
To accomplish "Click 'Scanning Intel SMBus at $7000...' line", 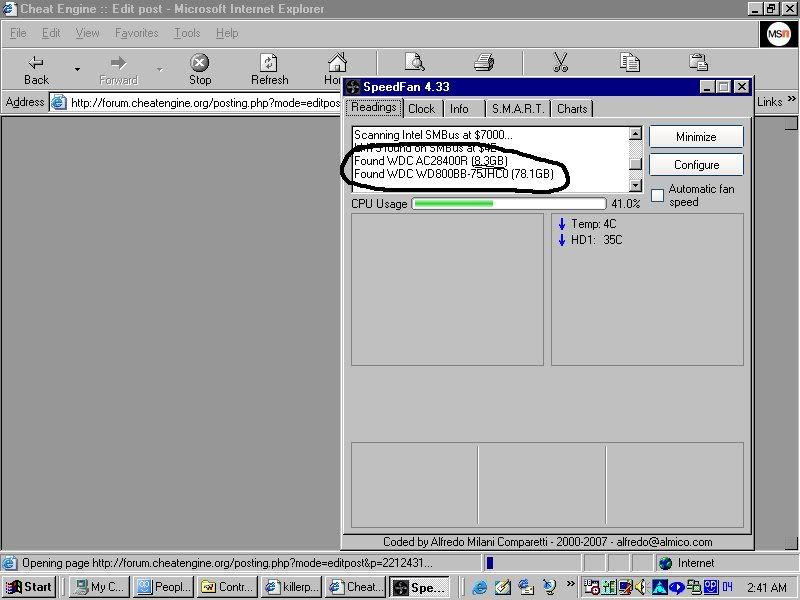I will [x=433, y=135].
